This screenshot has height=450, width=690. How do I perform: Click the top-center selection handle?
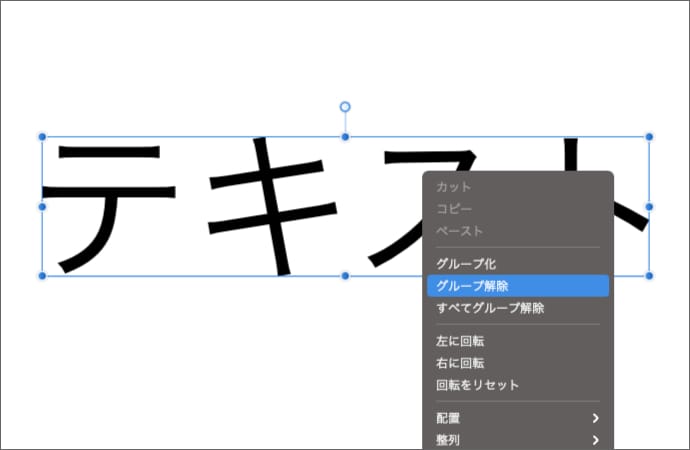pos(345,136)
